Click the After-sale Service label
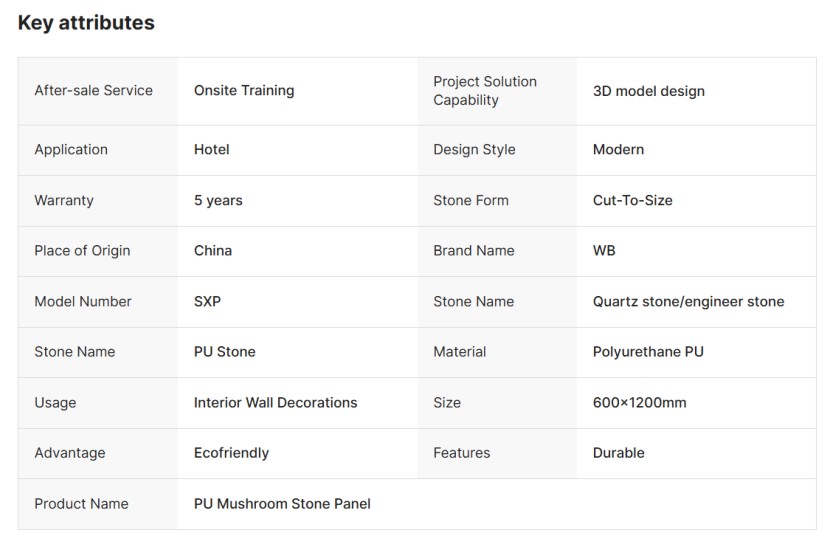 (94, 90)
